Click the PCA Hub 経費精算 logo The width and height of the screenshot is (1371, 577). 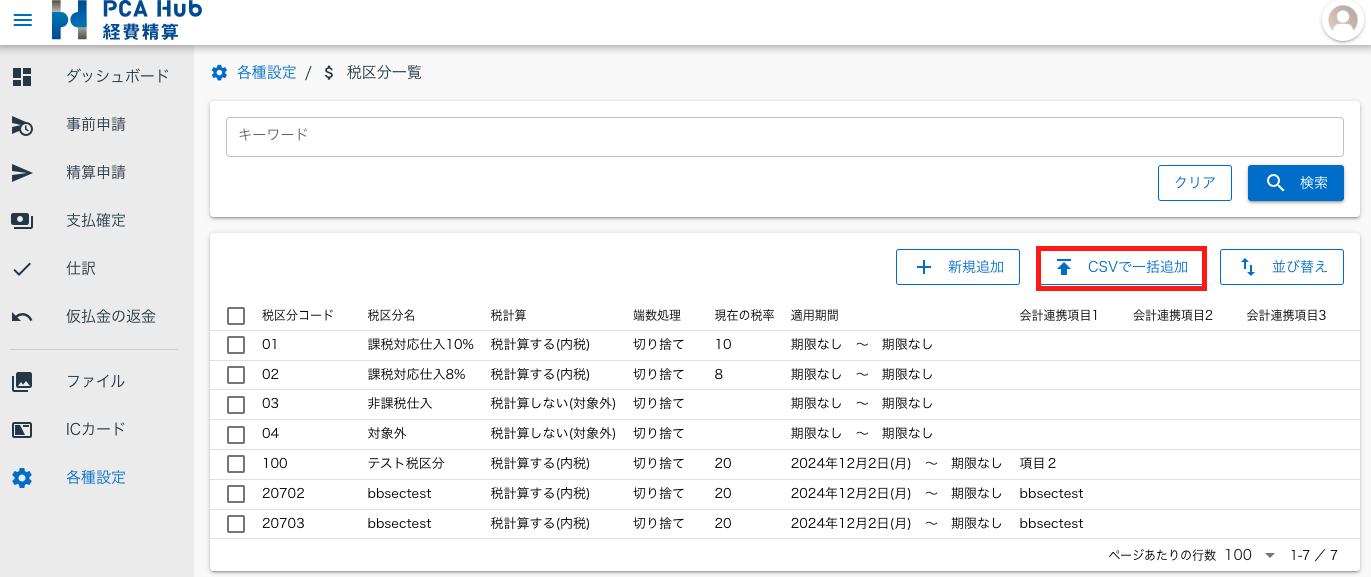click(127, 20)
